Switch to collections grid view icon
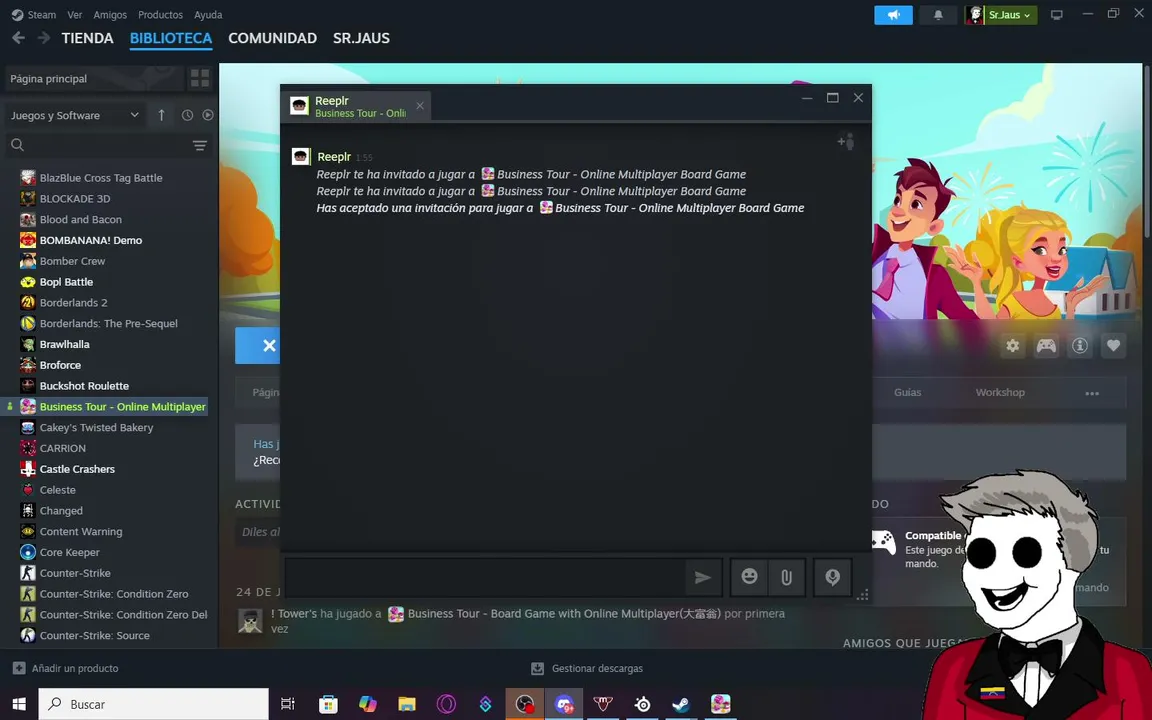1152x720 pixels. click(x=200, y=79)
